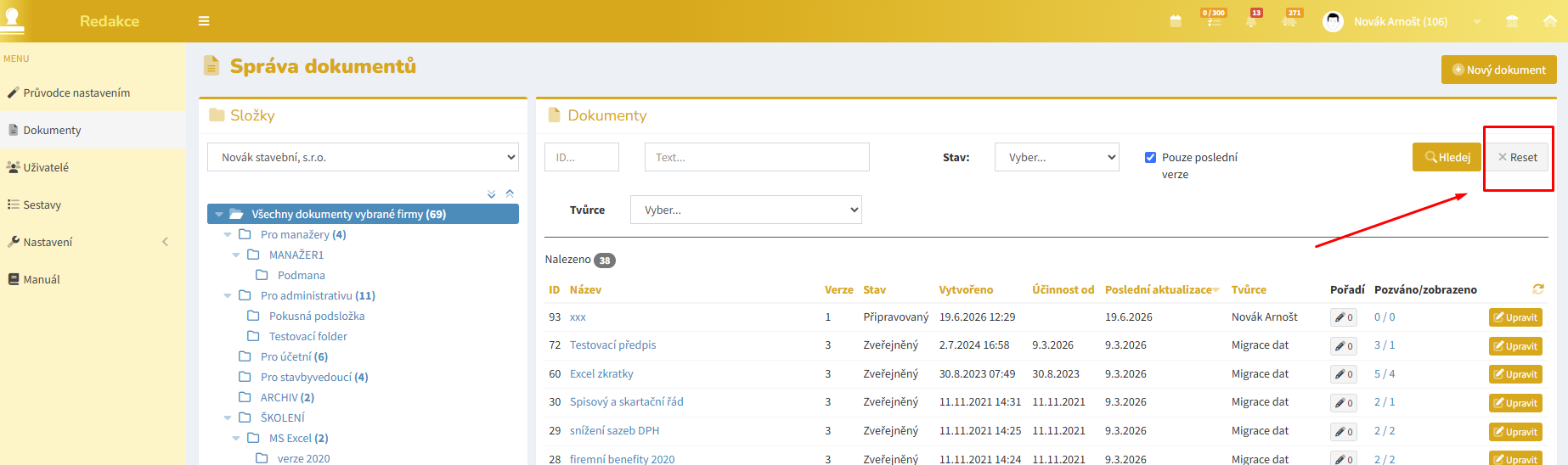
Task: Open the hamburger menu toggle
Action: (204, 21)
